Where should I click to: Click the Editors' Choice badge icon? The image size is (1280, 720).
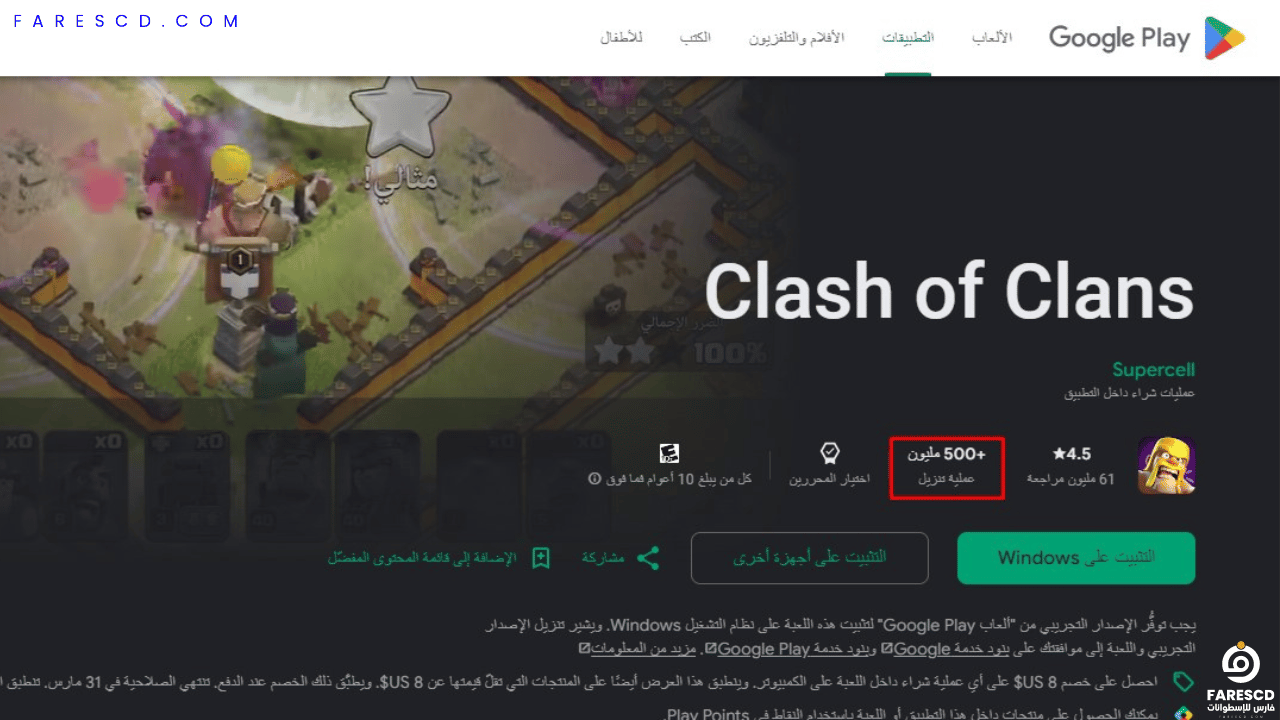(829, 454)
